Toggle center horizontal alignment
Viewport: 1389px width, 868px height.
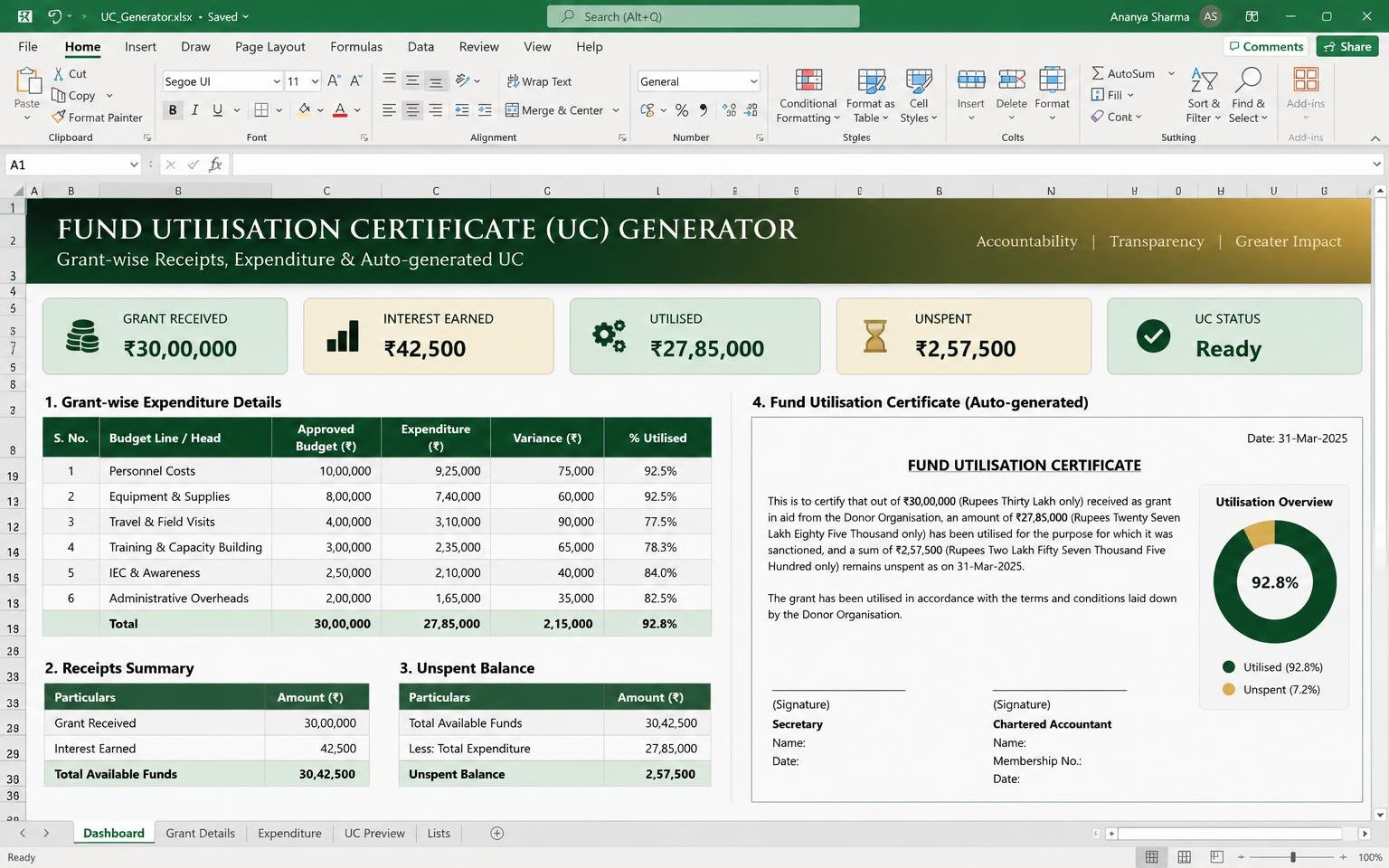click(412, 110)
